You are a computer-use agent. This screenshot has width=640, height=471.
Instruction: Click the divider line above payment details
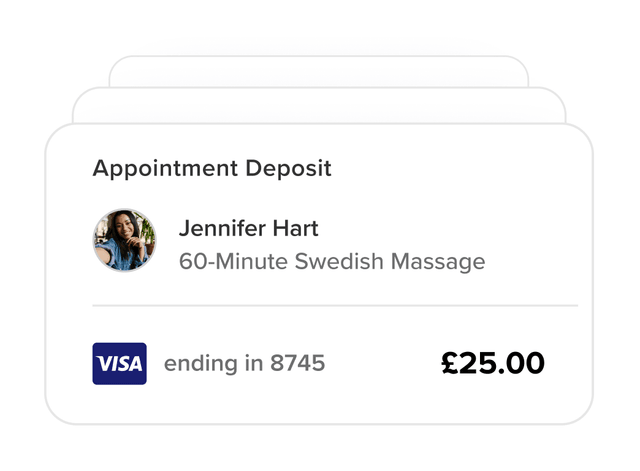coord(335,305)
